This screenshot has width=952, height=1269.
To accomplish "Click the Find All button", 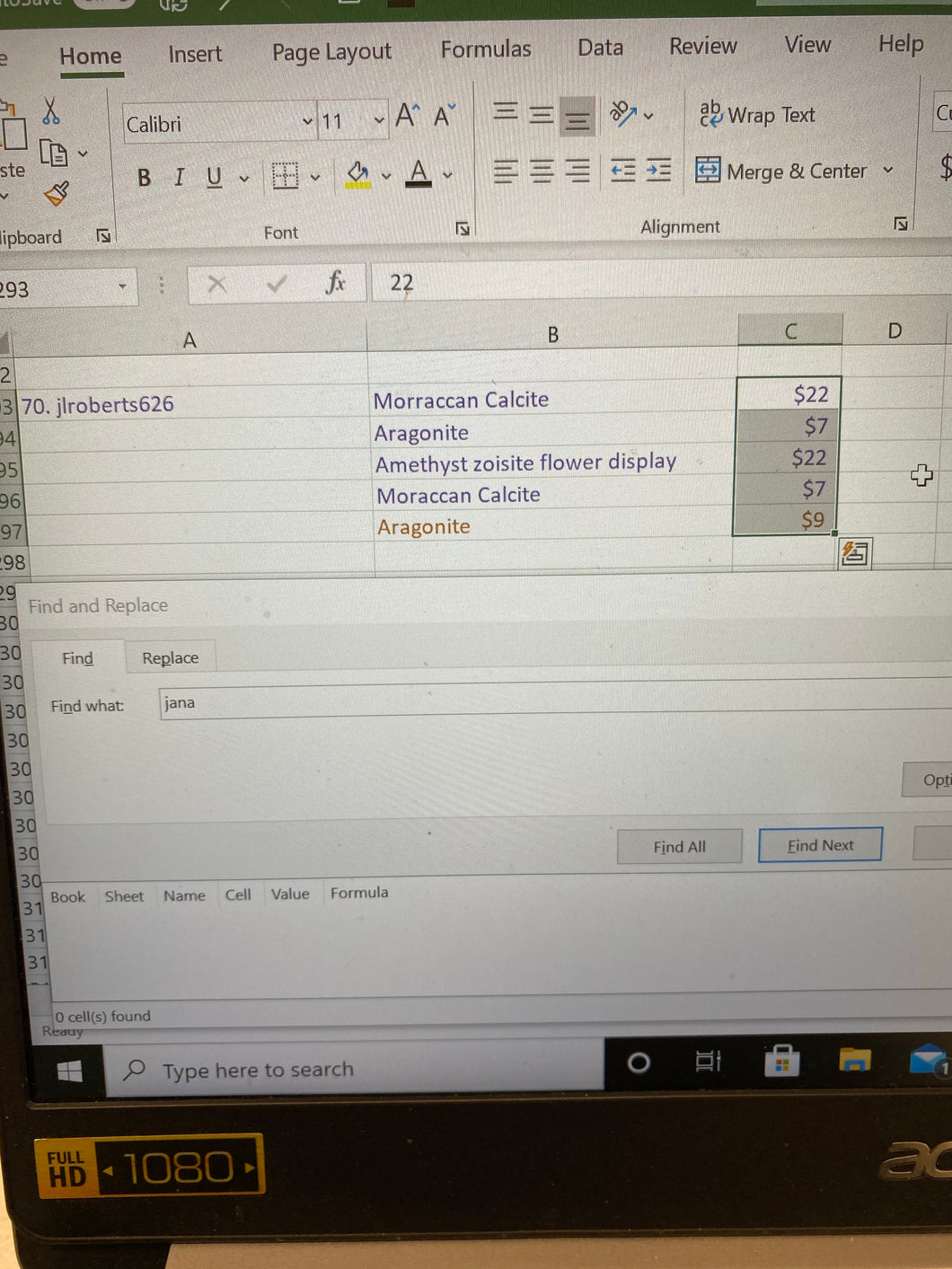I will [x=679, y=847].
